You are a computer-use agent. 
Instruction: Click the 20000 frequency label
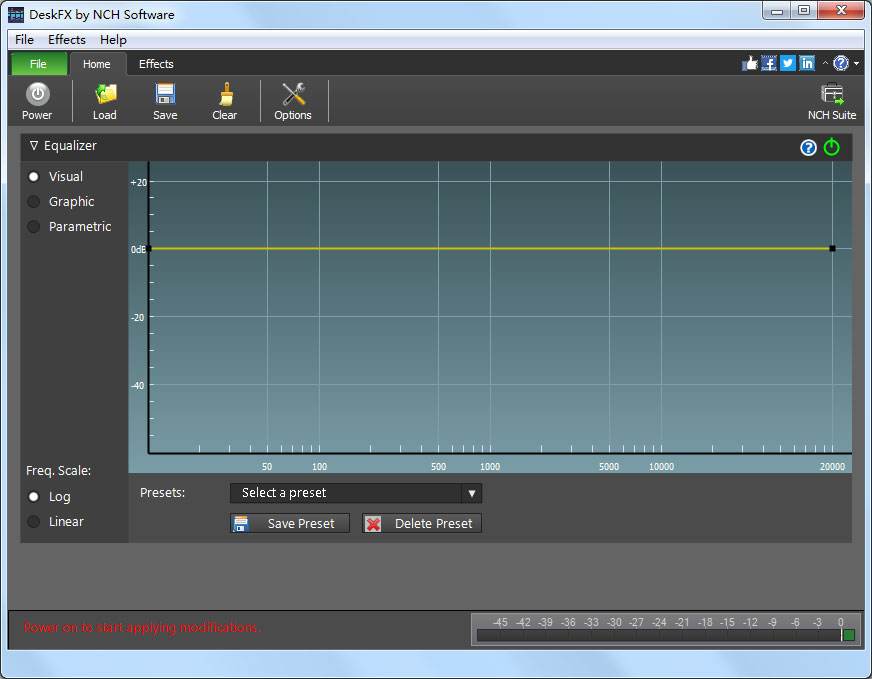pyautogui.click(x=832, y=467)
